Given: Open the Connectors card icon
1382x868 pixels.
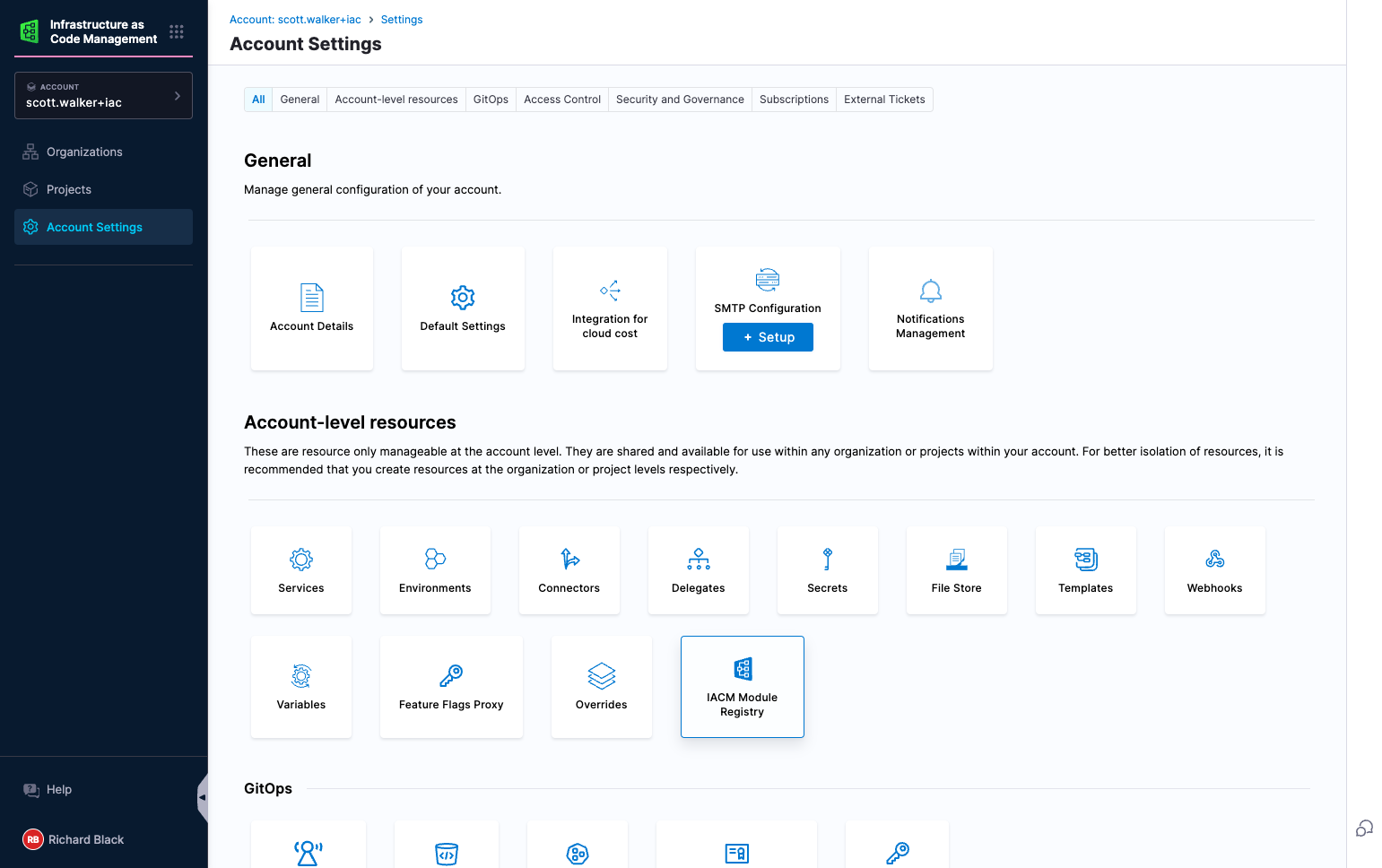Looking at the screenshot, I should click(569, 560).
